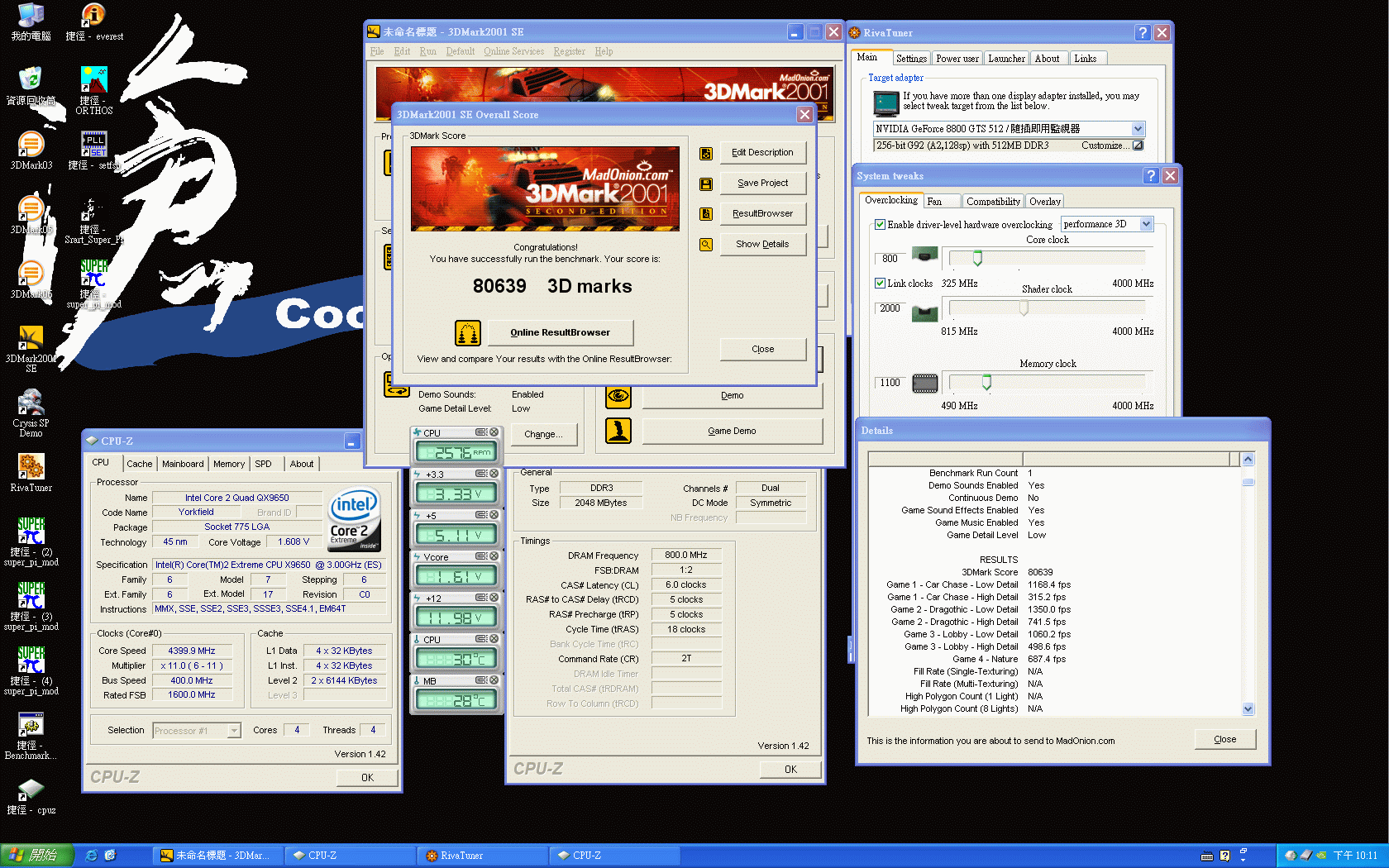Click the System tweaks help question button
Viewport: 1389px width, 868px height.
(1150, 176)
